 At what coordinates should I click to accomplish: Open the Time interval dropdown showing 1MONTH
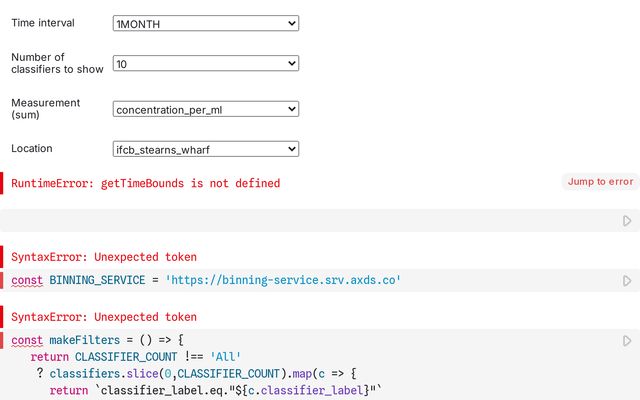[x=206, y=23]
